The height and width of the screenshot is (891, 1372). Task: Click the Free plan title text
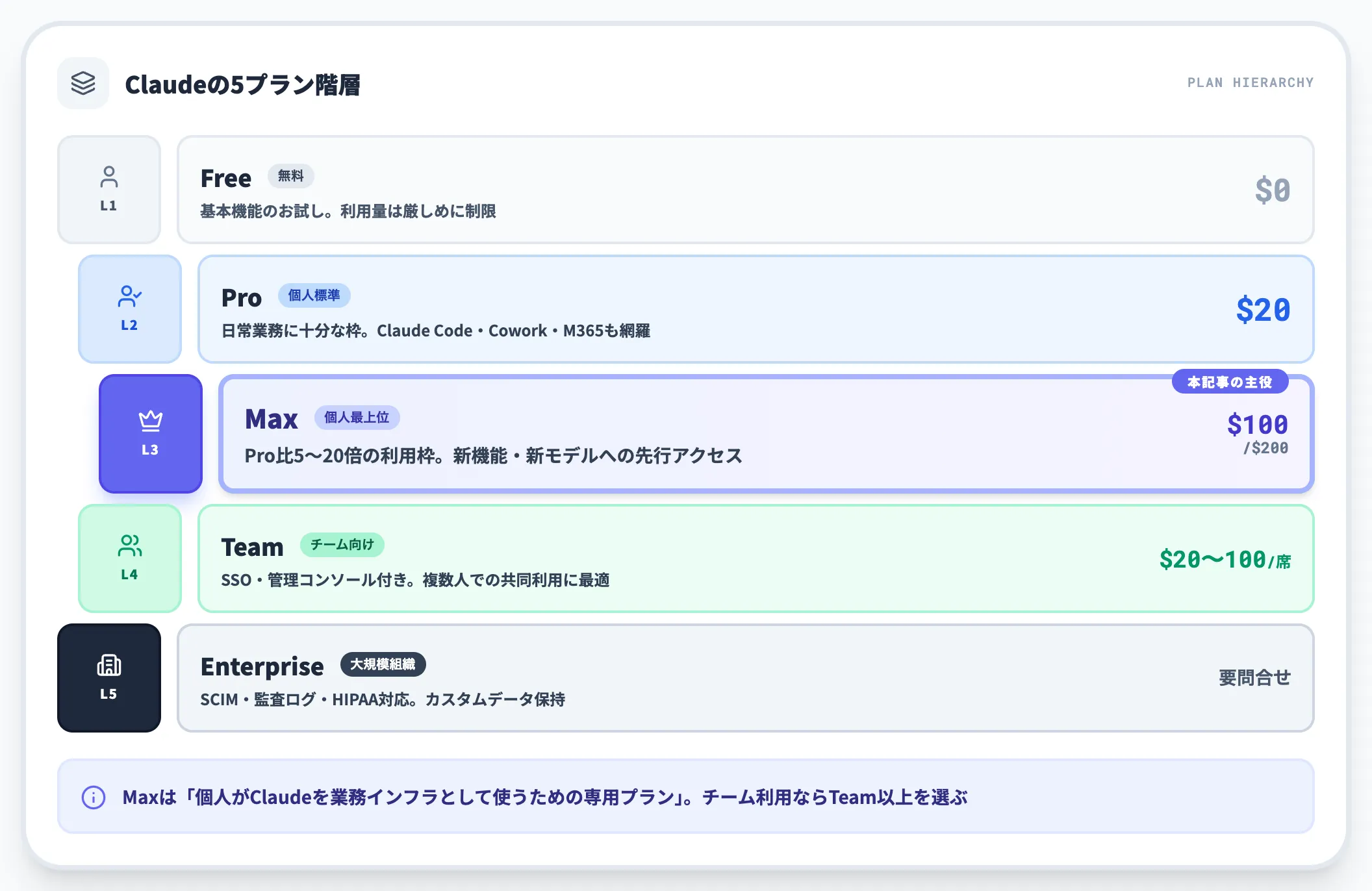(x=226, y=179)
